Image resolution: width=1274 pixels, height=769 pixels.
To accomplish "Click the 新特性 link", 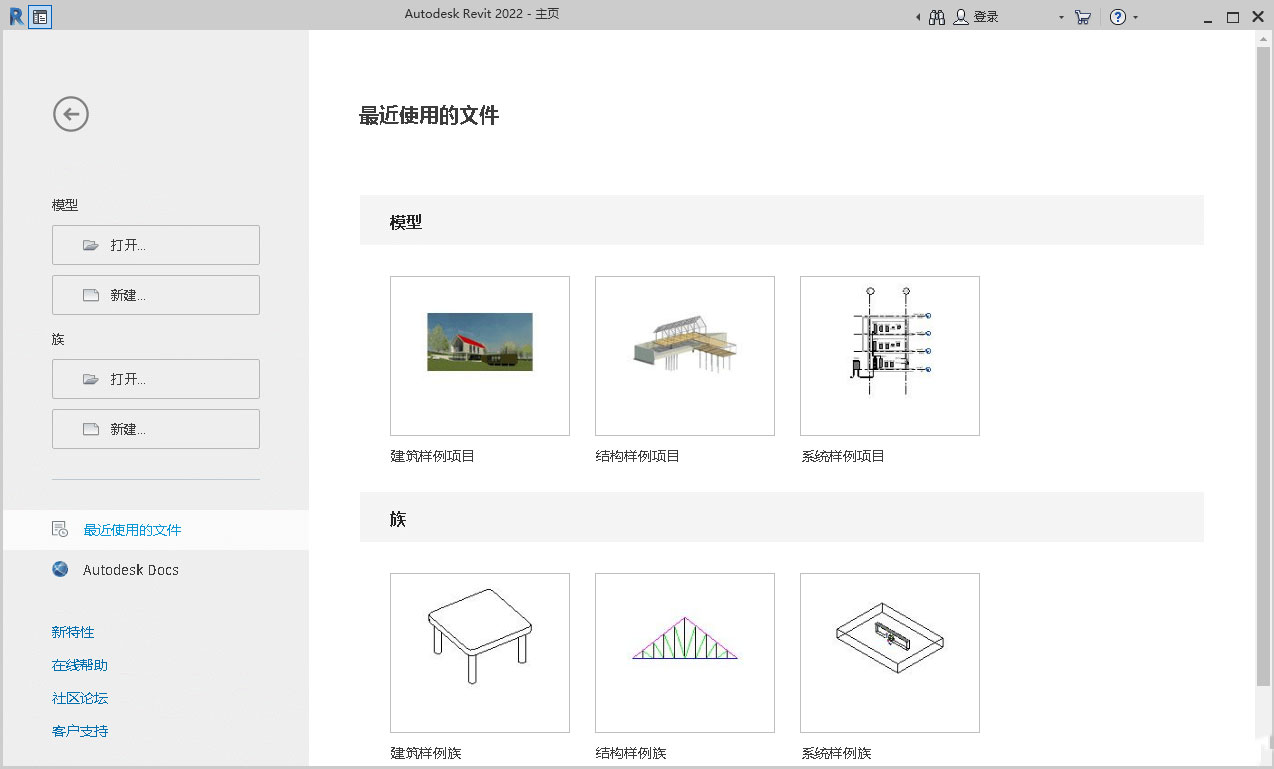I will coord(72,632).
